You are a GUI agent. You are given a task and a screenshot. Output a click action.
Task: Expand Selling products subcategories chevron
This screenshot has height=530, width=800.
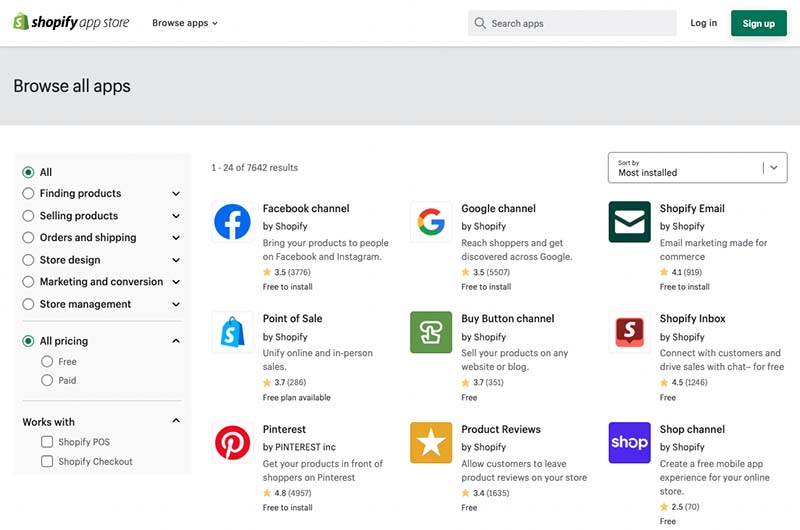click(176, 216)
